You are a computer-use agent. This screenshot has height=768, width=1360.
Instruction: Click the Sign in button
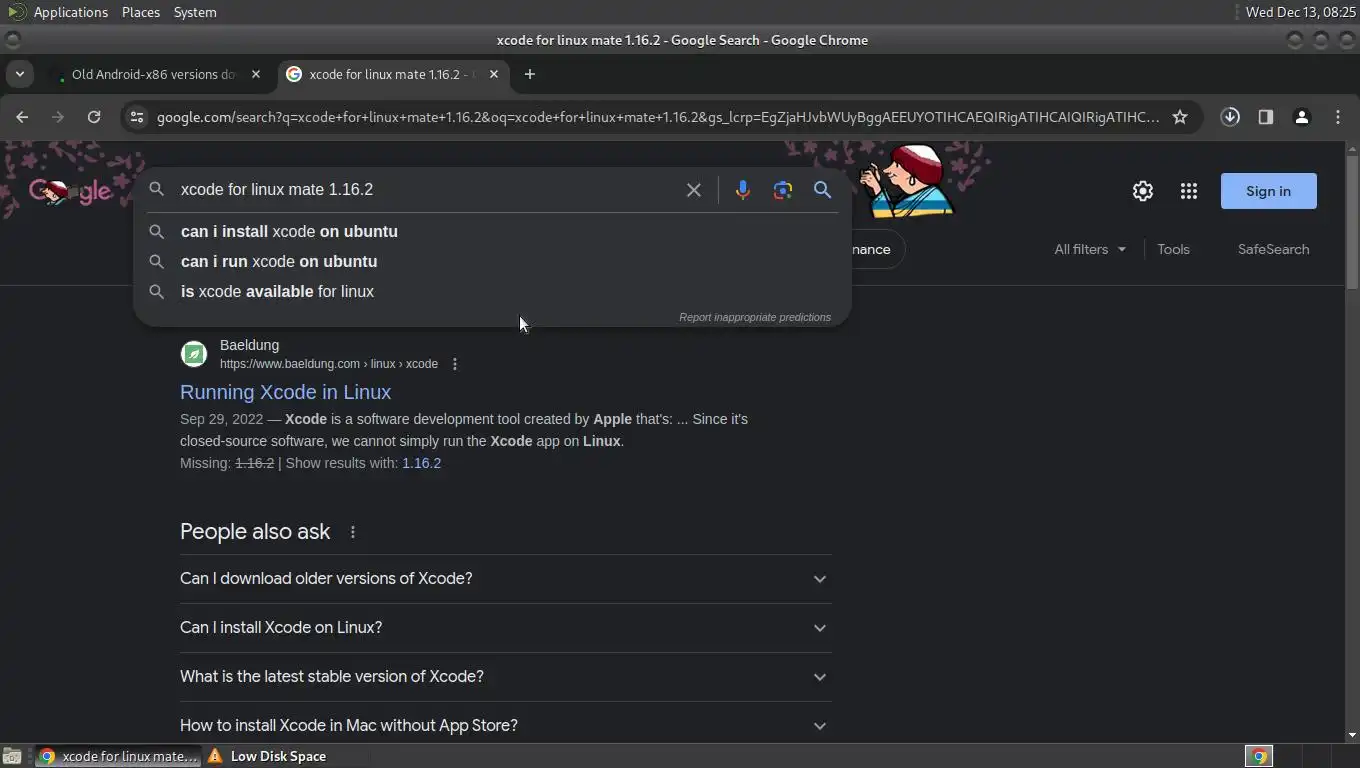(x=1268, y=191)
